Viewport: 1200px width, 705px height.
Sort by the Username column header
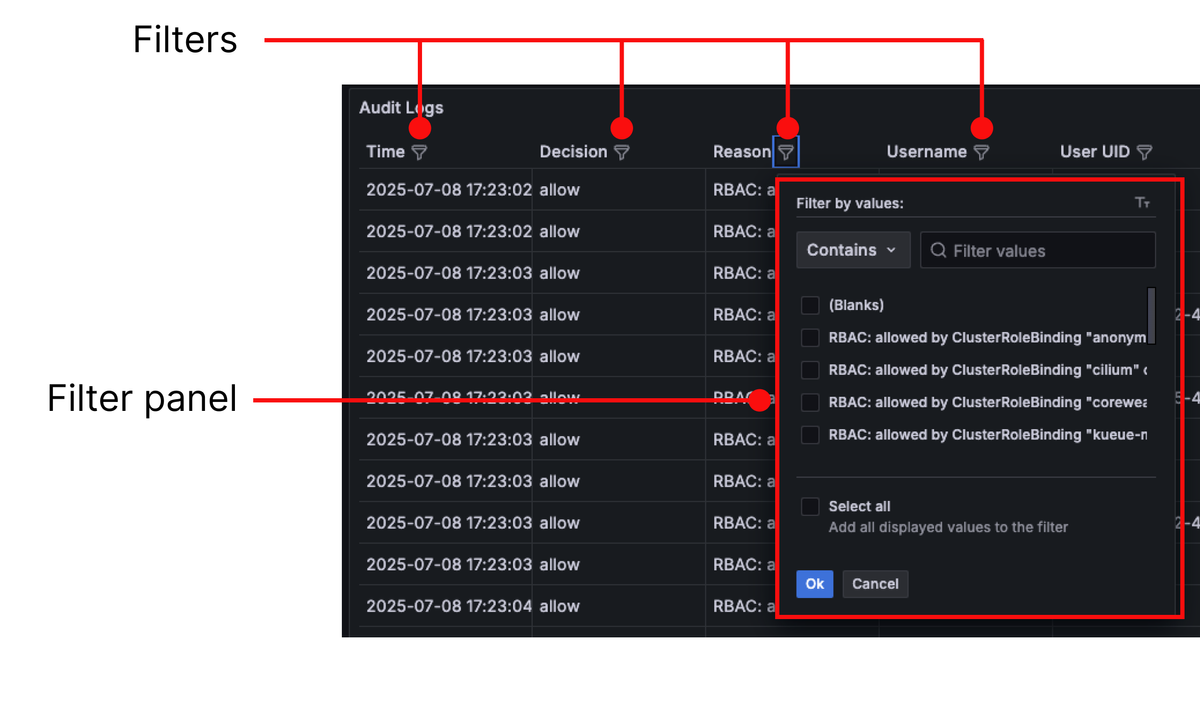click(x=927, y=152)
